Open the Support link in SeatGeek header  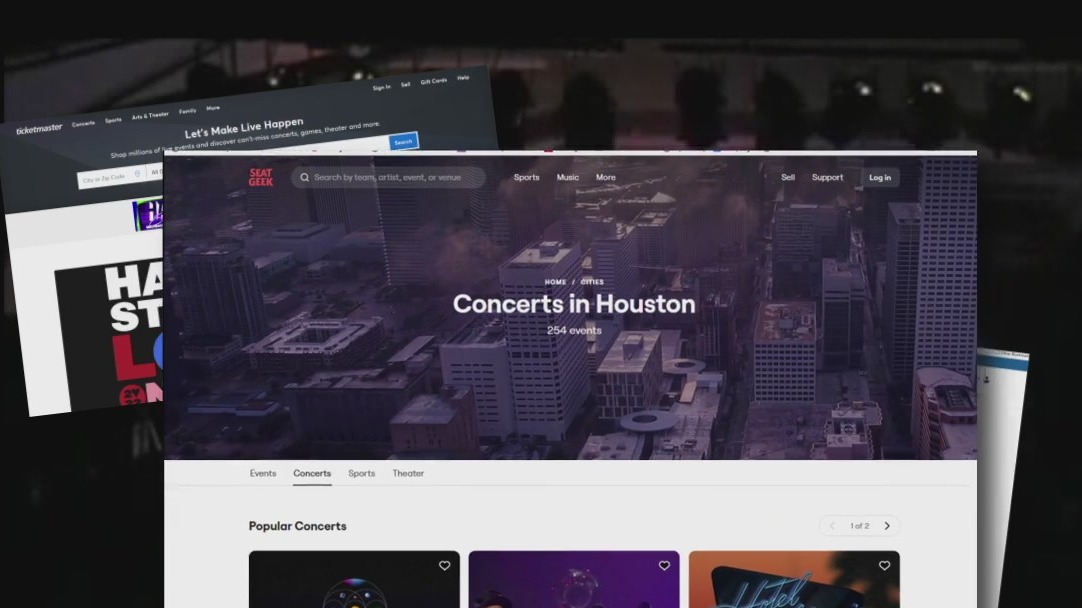tap(827, 177)
